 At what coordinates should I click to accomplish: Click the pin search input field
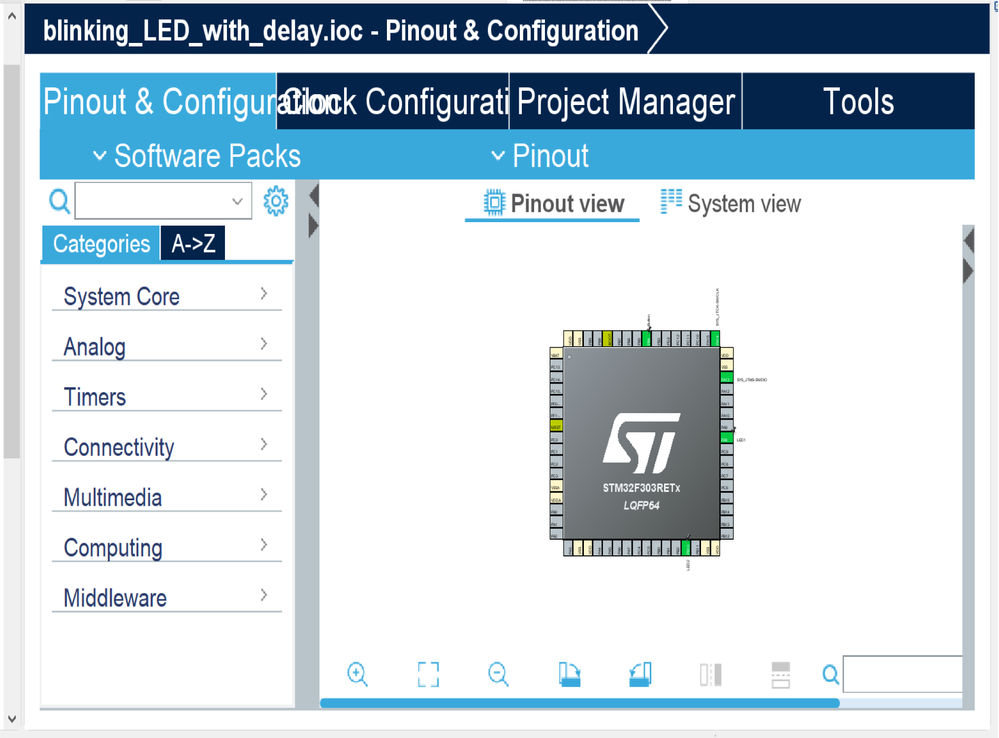pos(903,674)
